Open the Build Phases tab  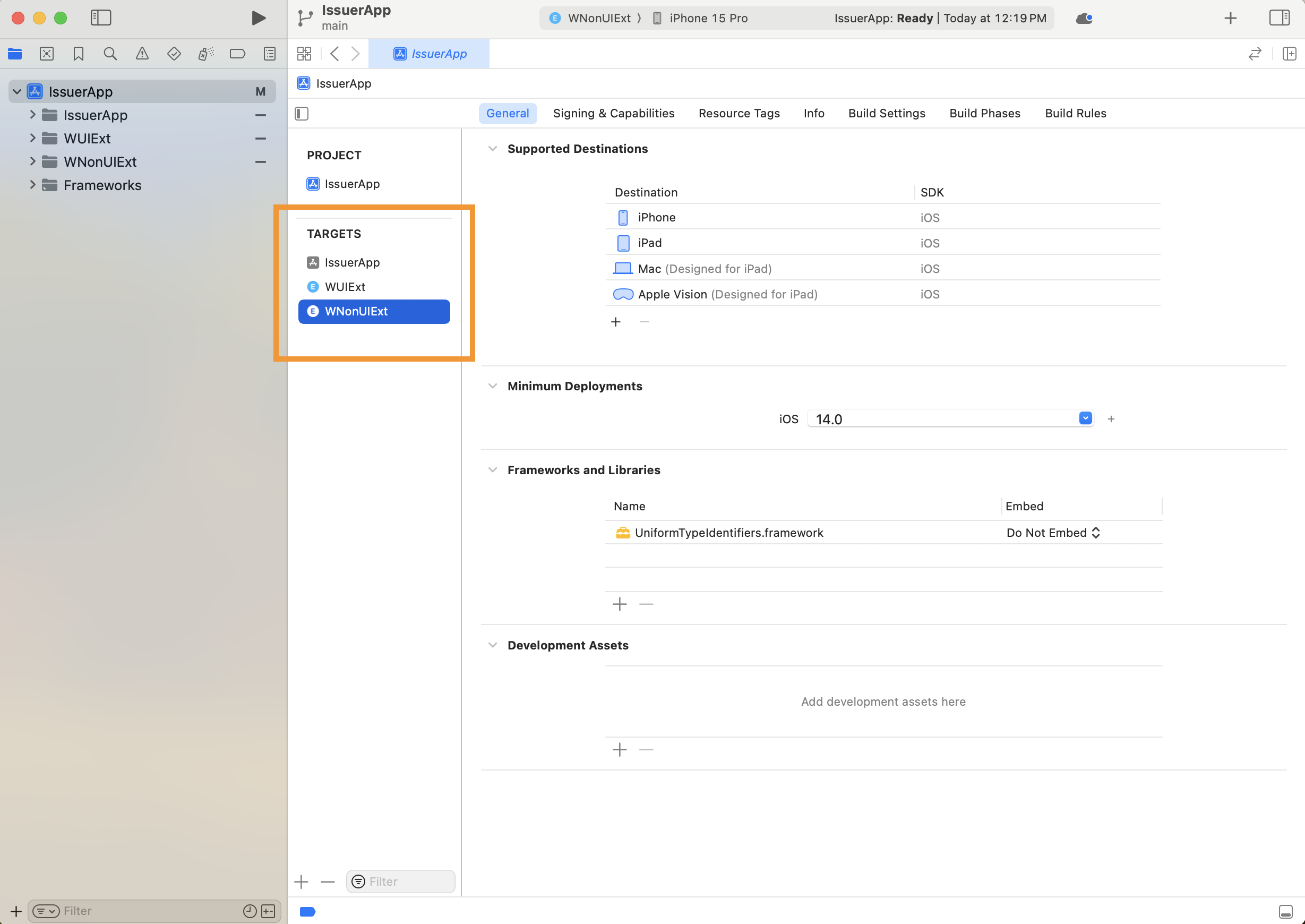coord(984,113)
